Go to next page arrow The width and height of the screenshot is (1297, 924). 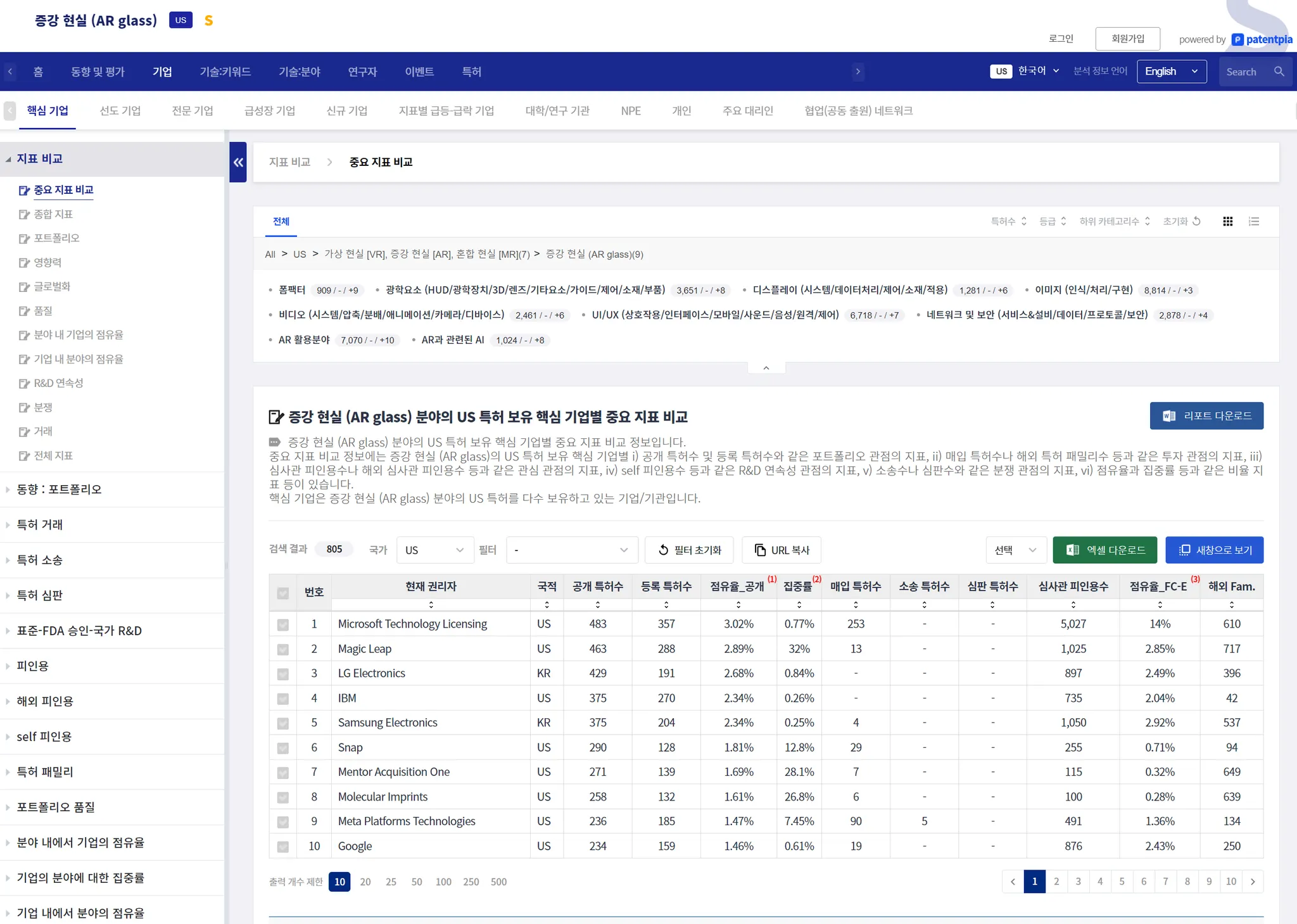pyautogui.click(x=1252, y=882)
